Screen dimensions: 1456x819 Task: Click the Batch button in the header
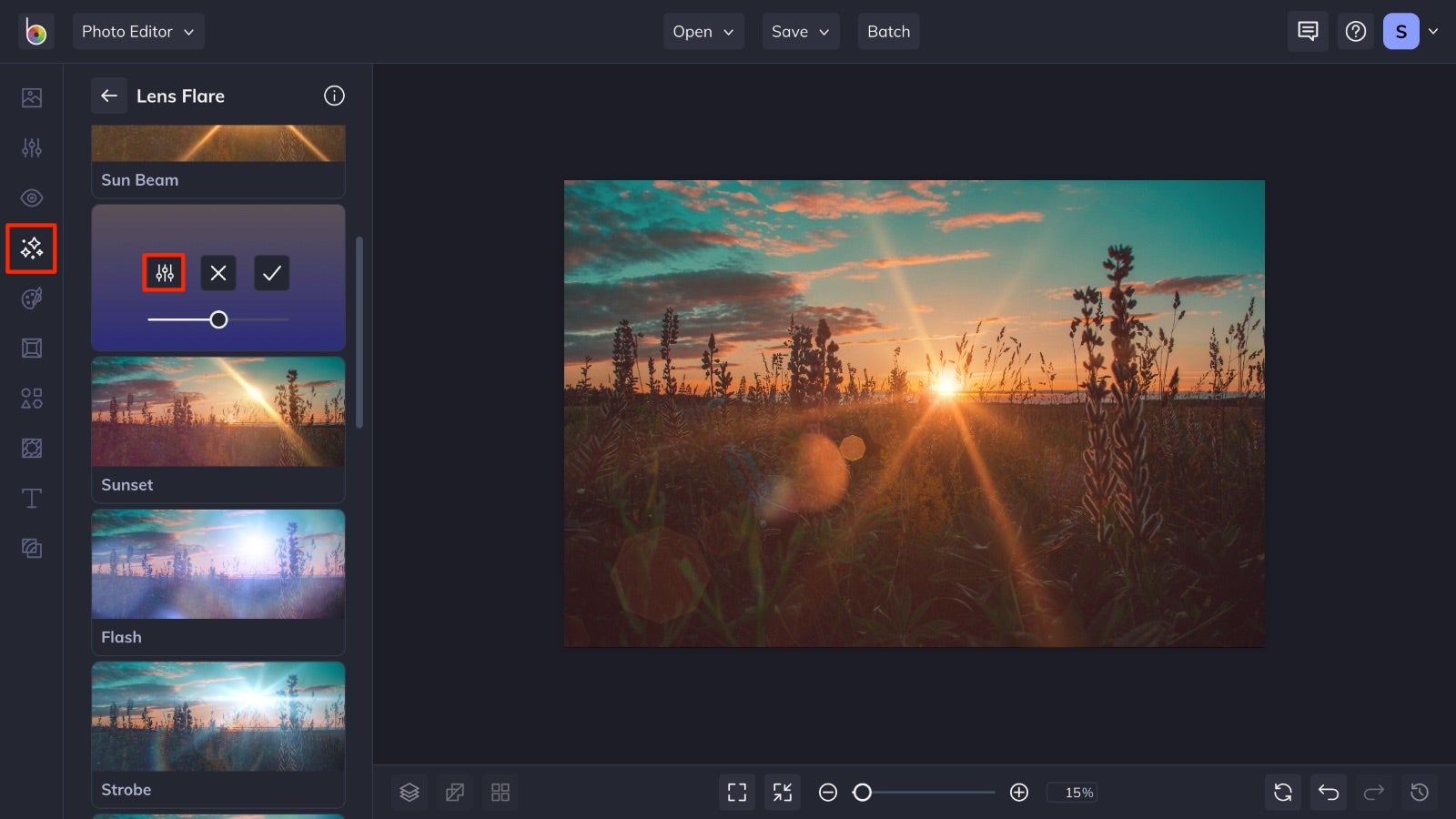click(888, 31)
